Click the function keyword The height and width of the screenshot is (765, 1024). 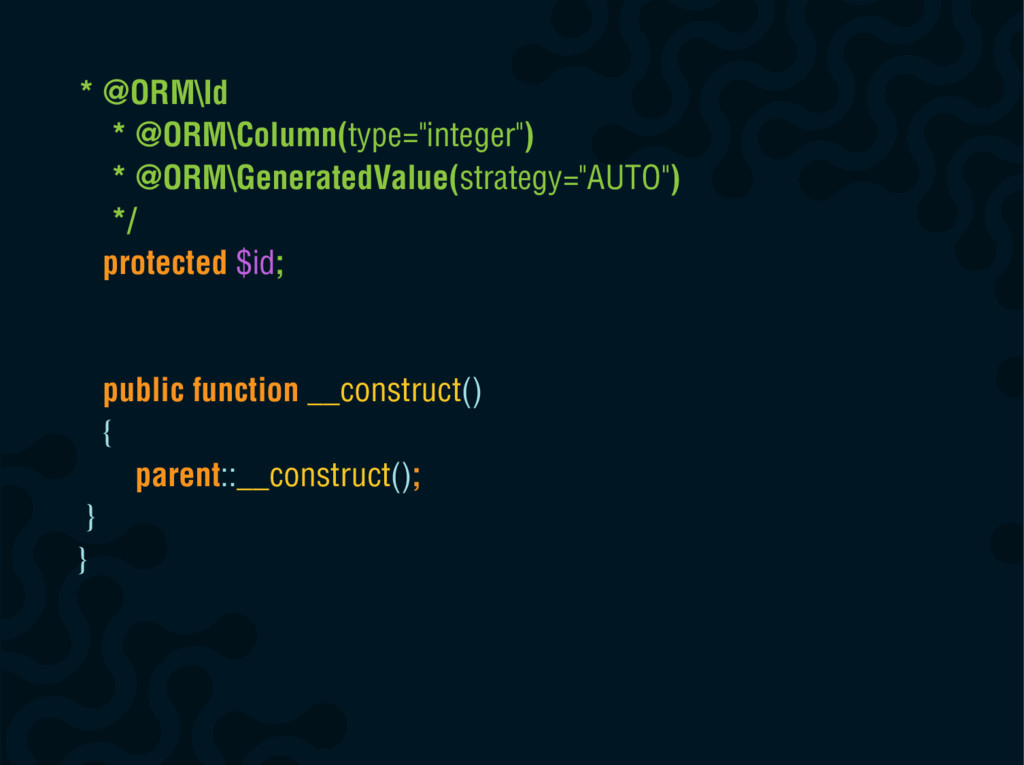point(246,390)
